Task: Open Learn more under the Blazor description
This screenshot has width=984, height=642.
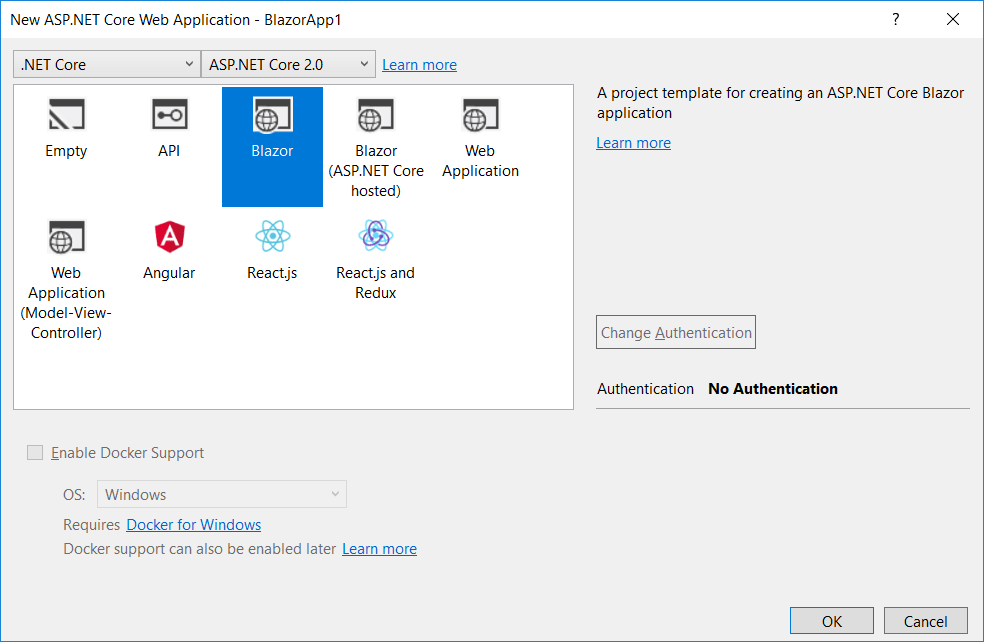Action: pos(633,142)
